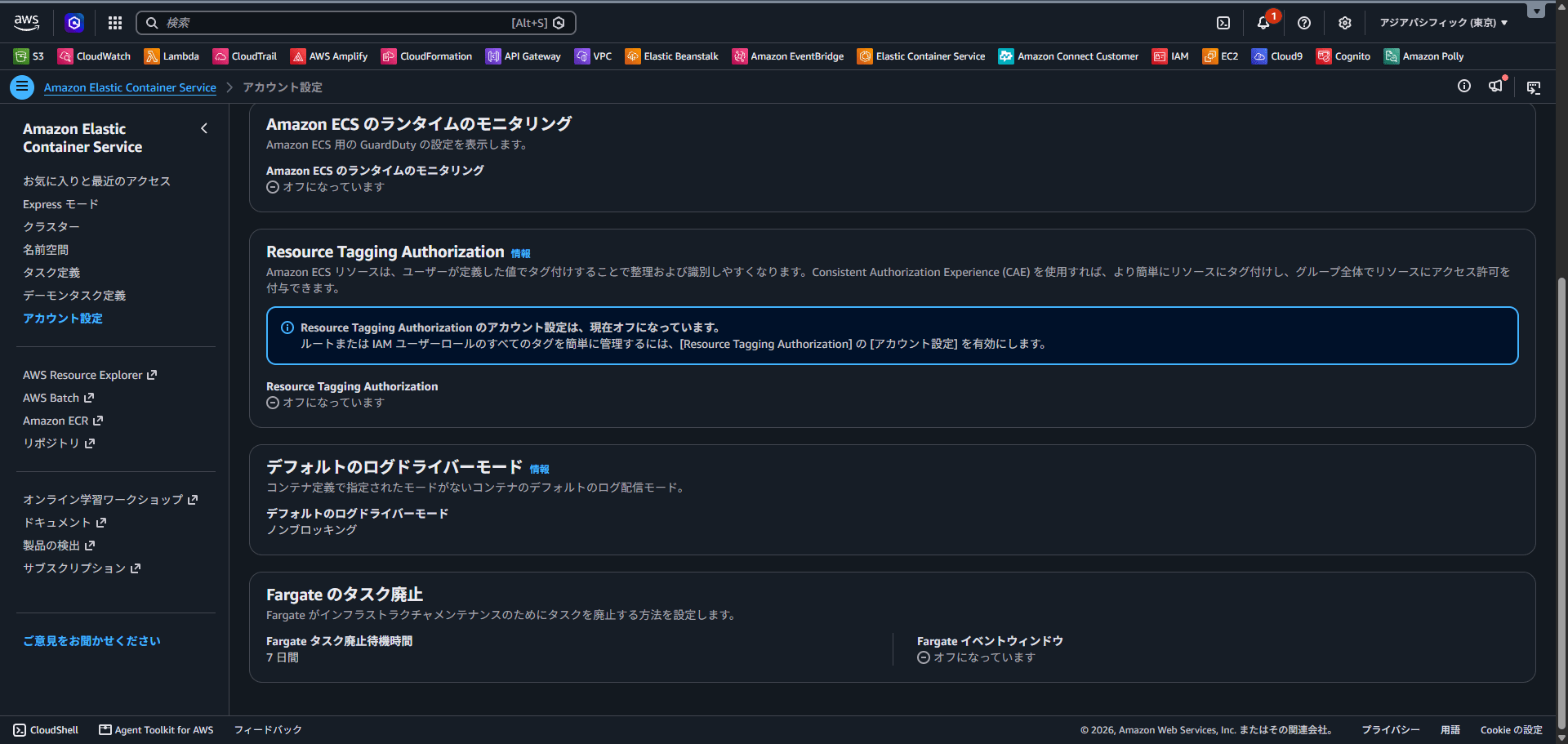Open 情報 link beside デフォルトのログドライバーモード

(x=539, y=469)
